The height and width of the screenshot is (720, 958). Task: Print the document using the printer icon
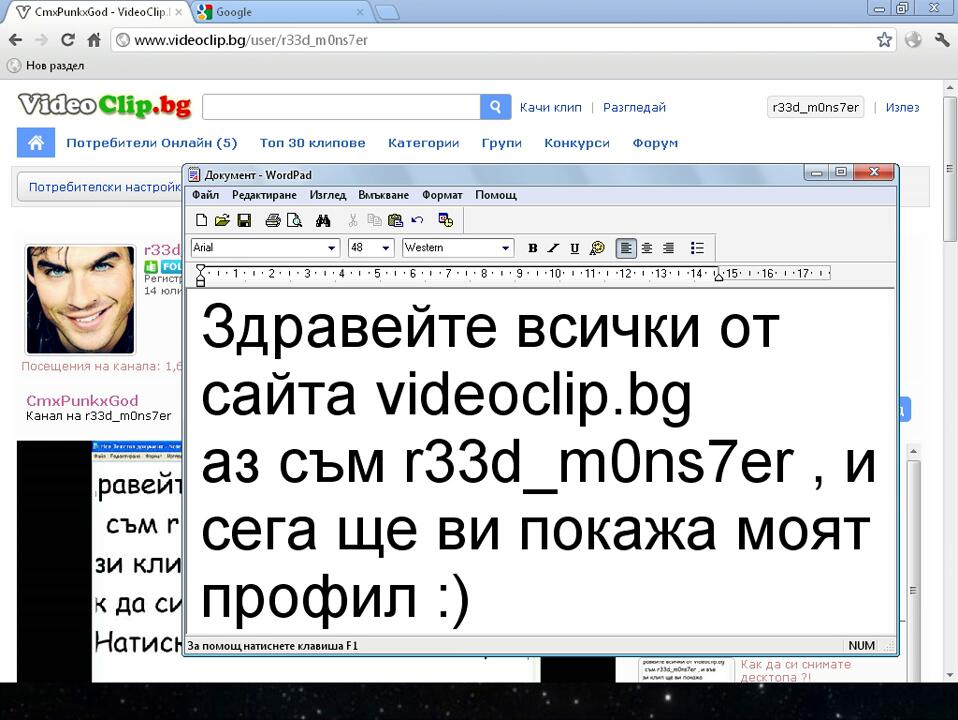(x=272, y=220)
